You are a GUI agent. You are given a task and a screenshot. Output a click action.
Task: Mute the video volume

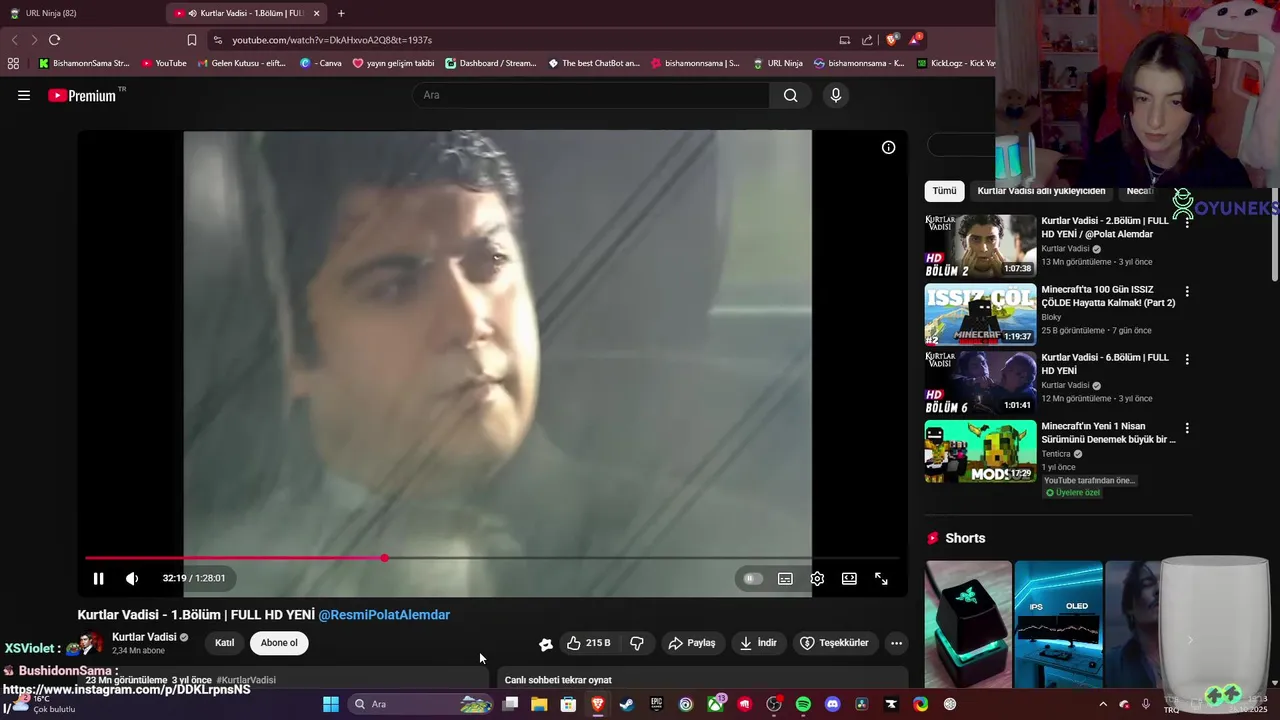point(131,578)
